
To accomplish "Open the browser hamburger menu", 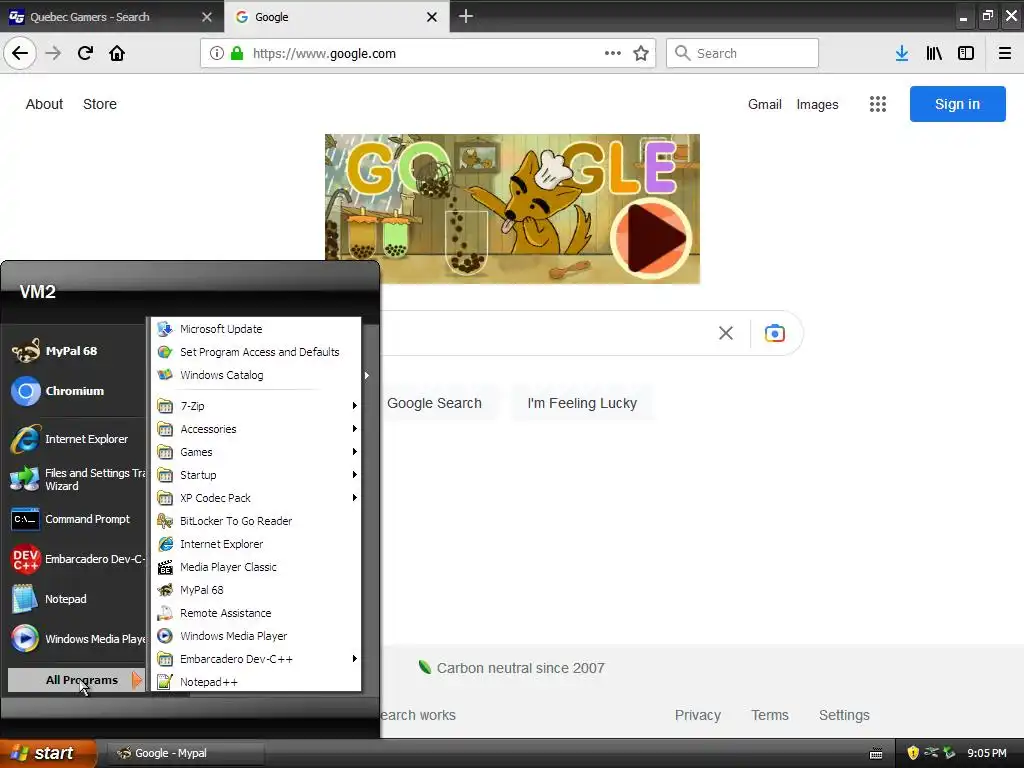I will tap(1005, 53).
